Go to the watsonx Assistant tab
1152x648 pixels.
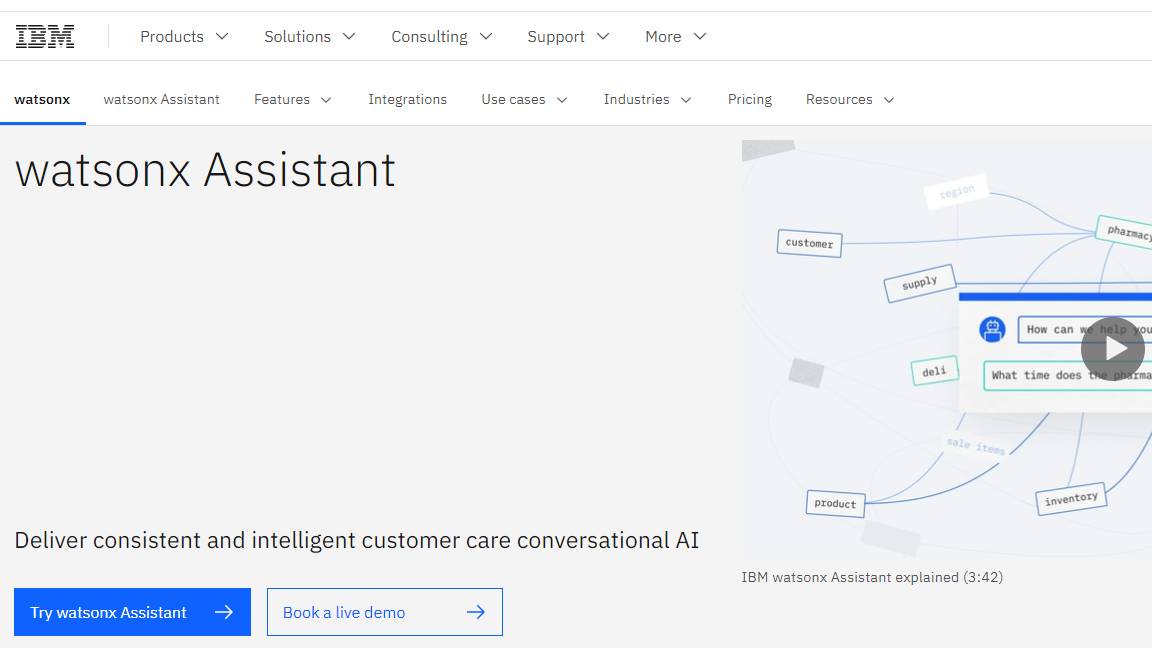(162, 99)
